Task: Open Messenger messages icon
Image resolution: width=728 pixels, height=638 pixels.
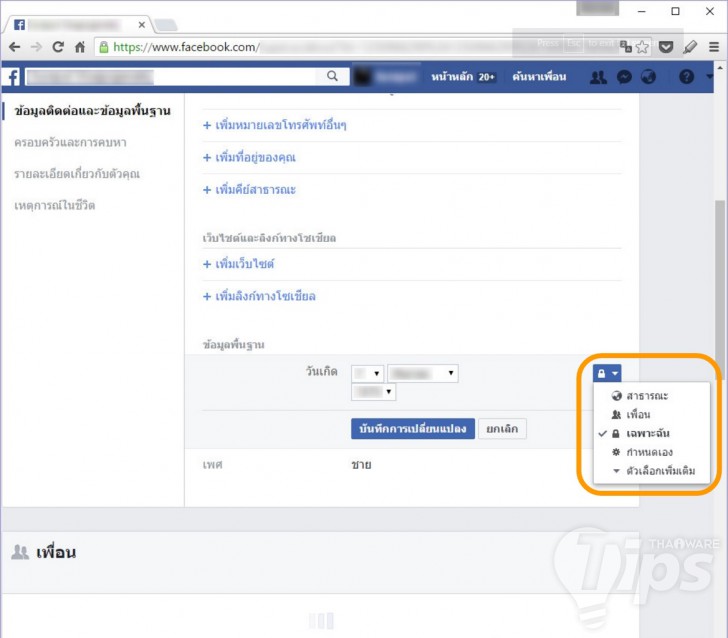Action: click(624, 77)
